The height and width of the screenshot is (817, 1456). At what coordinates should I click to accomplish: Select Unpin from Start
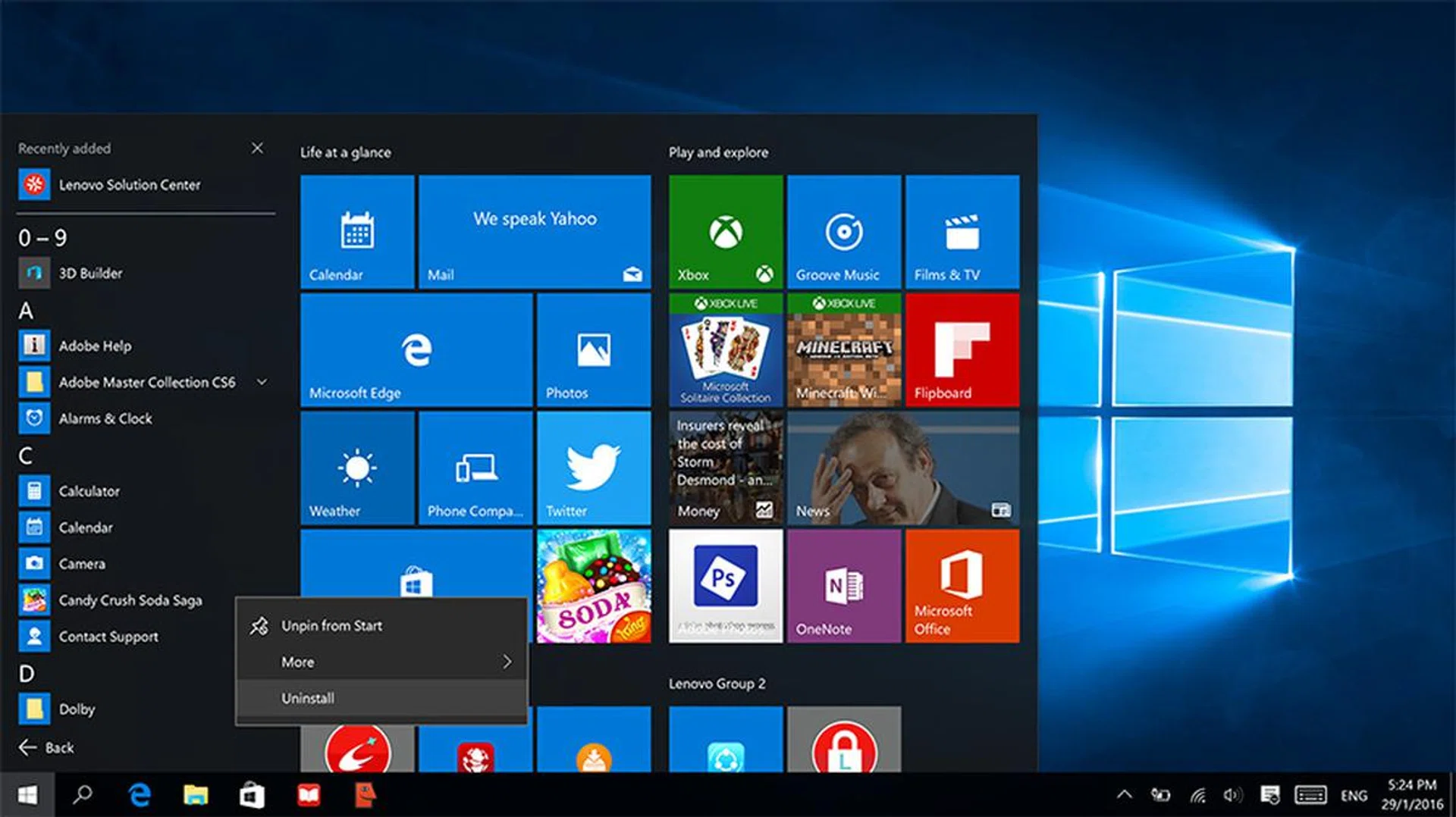(331, 625)
